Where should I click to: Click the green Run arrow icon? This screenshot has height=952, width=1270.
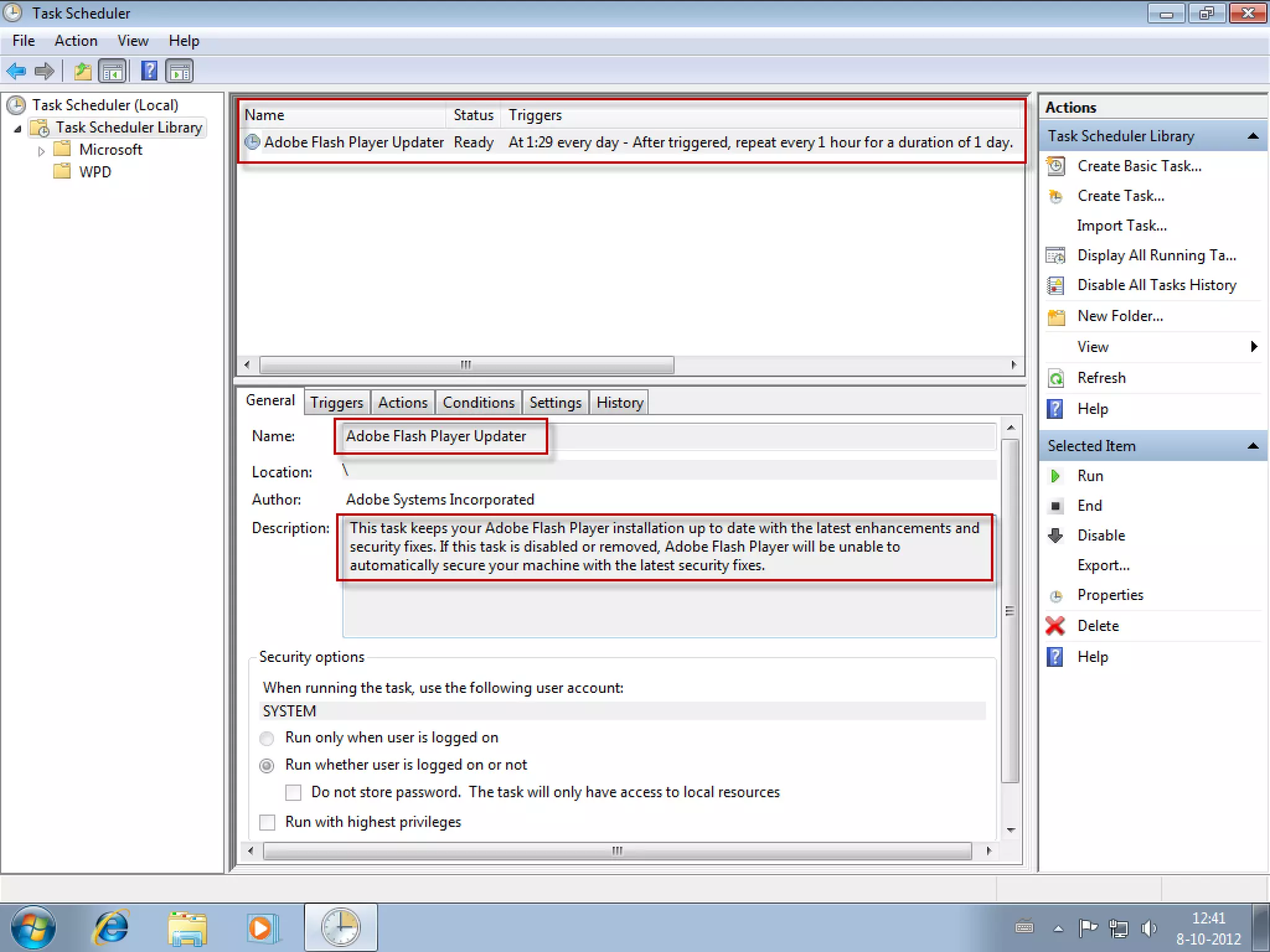[1055, 476]
